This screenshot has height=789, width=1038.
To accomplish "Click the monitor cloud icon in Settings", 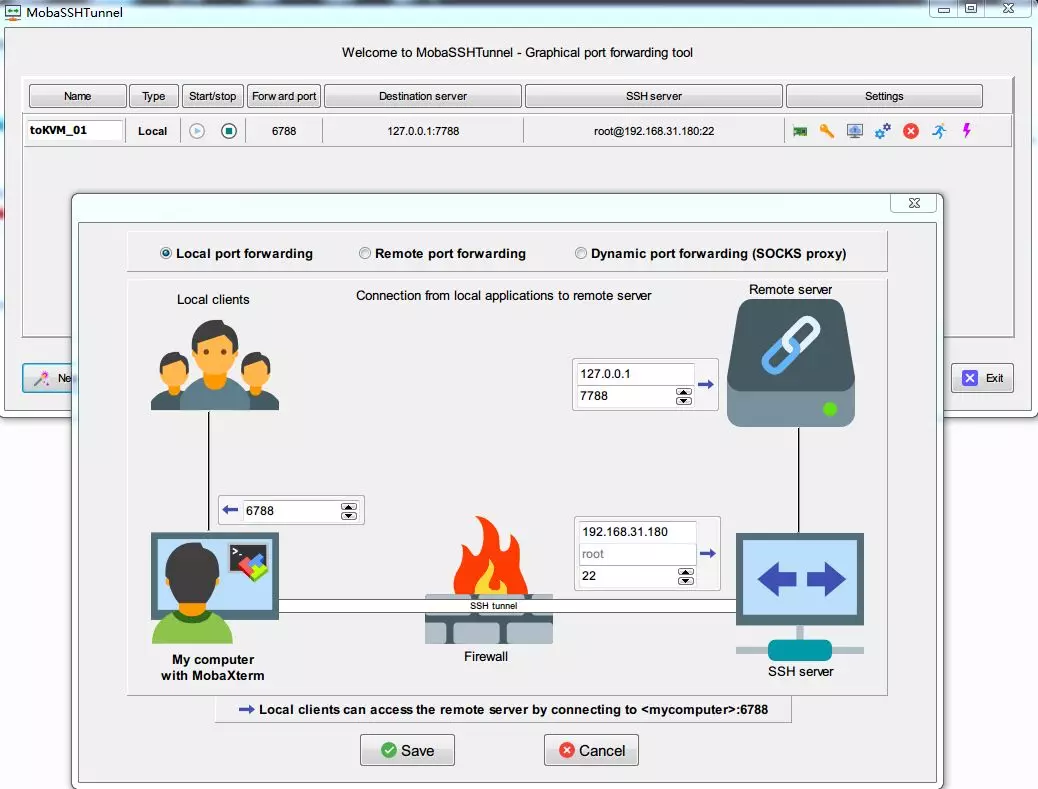I will tap(855, 131).
